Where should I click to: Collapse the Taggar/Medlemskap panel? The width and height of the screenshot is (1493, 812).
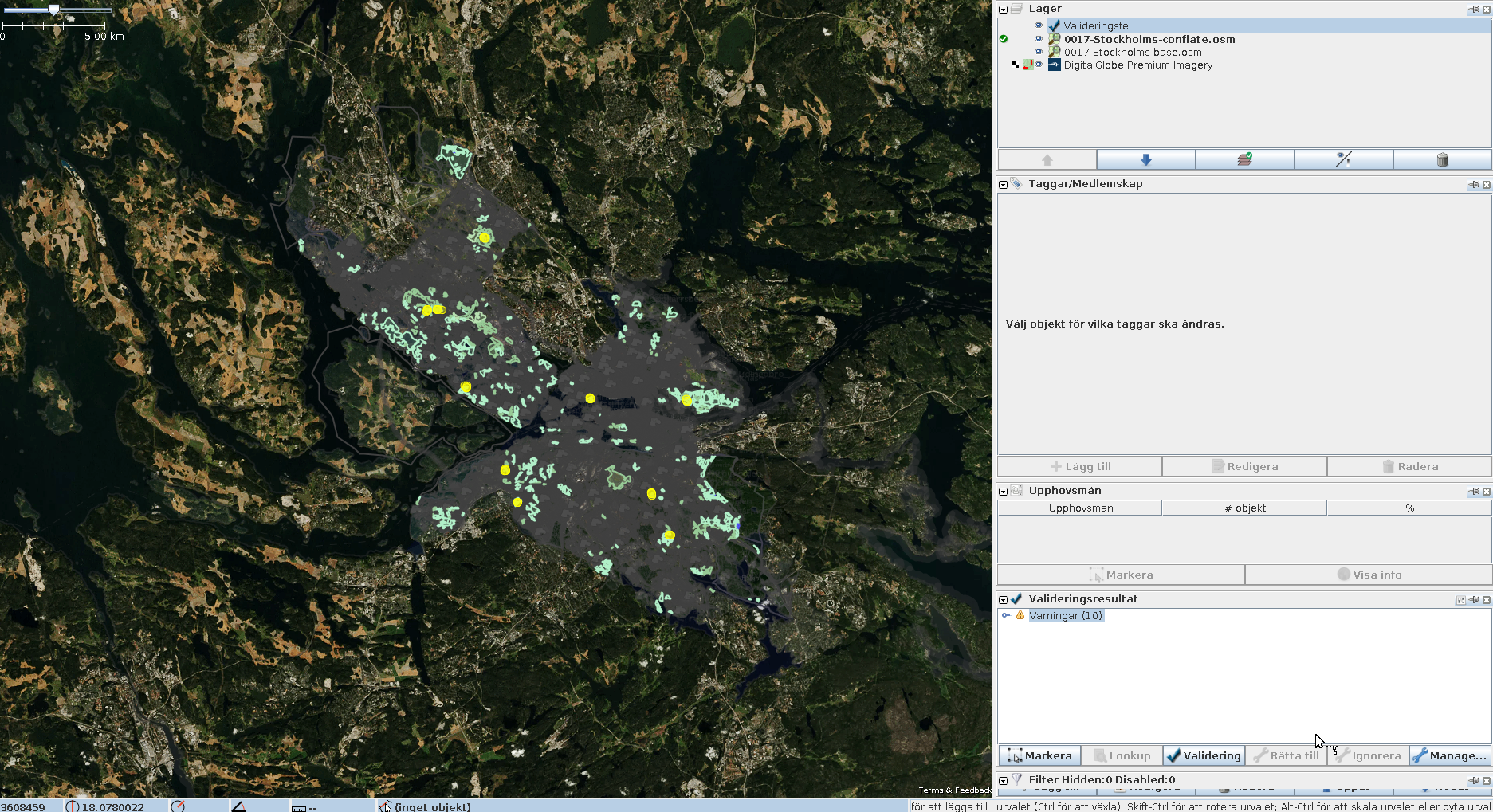coord(1004,185)
